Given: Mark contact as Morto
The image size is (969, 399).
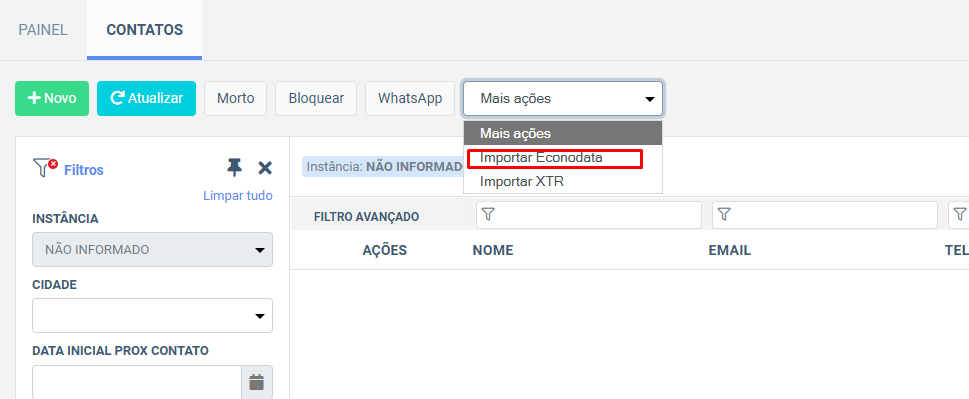Looking at the screenshot, I should click(235, 98).
